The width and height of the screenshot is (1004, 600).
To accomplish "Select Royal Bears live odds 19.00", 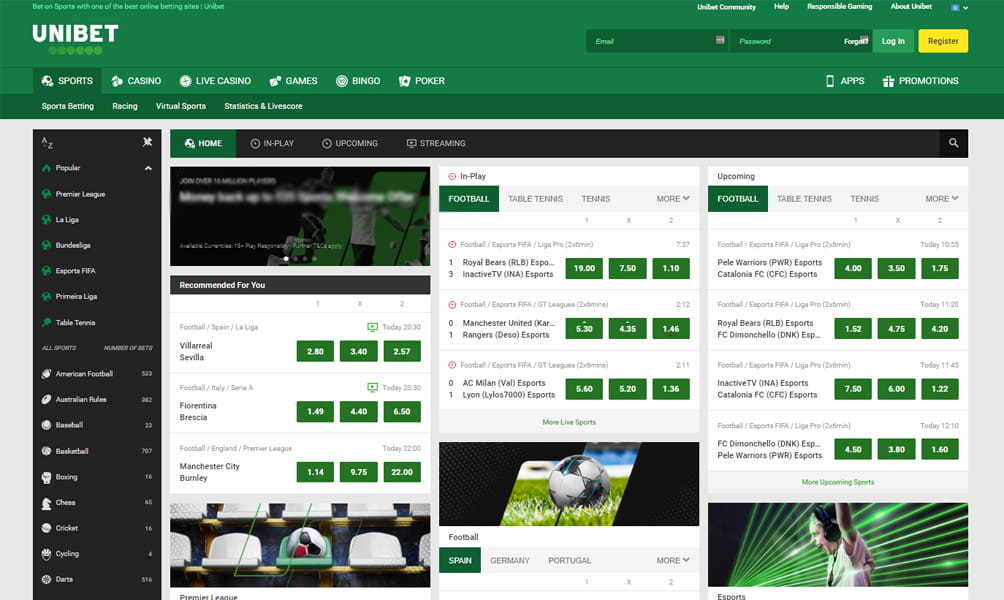I will click(x=584, y=268).
